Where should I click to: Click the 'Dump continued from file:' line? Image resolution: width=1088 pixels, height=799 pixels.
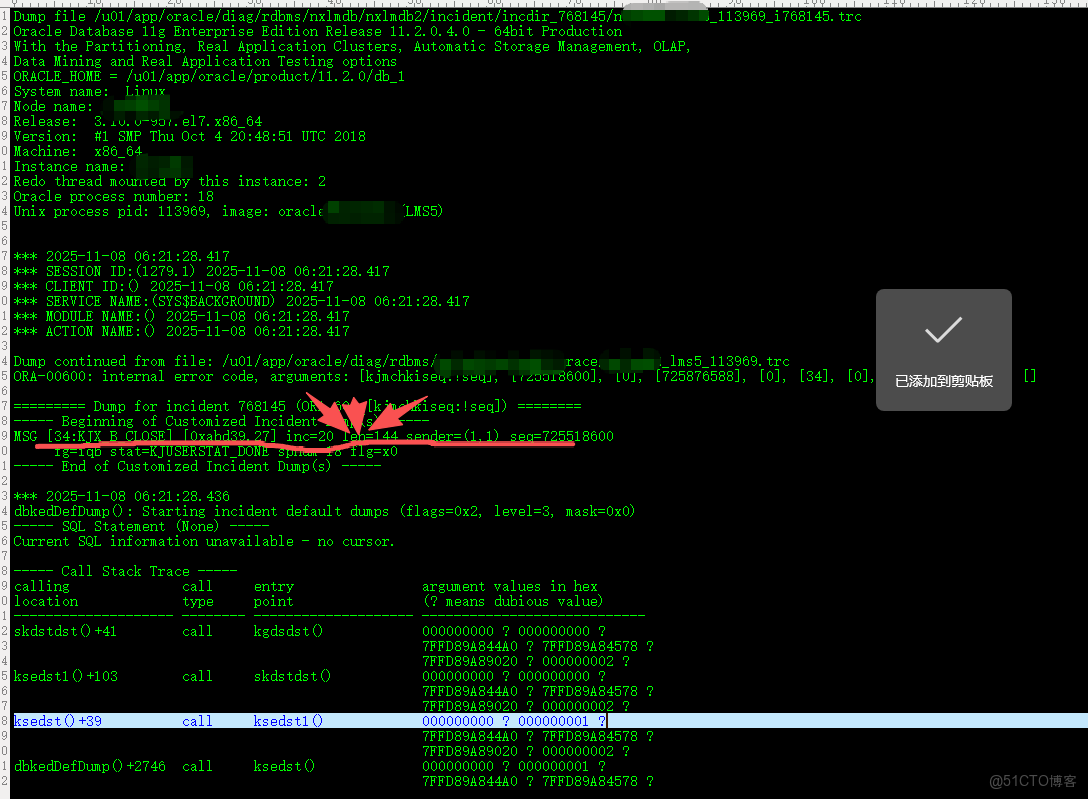click(401, 361)
